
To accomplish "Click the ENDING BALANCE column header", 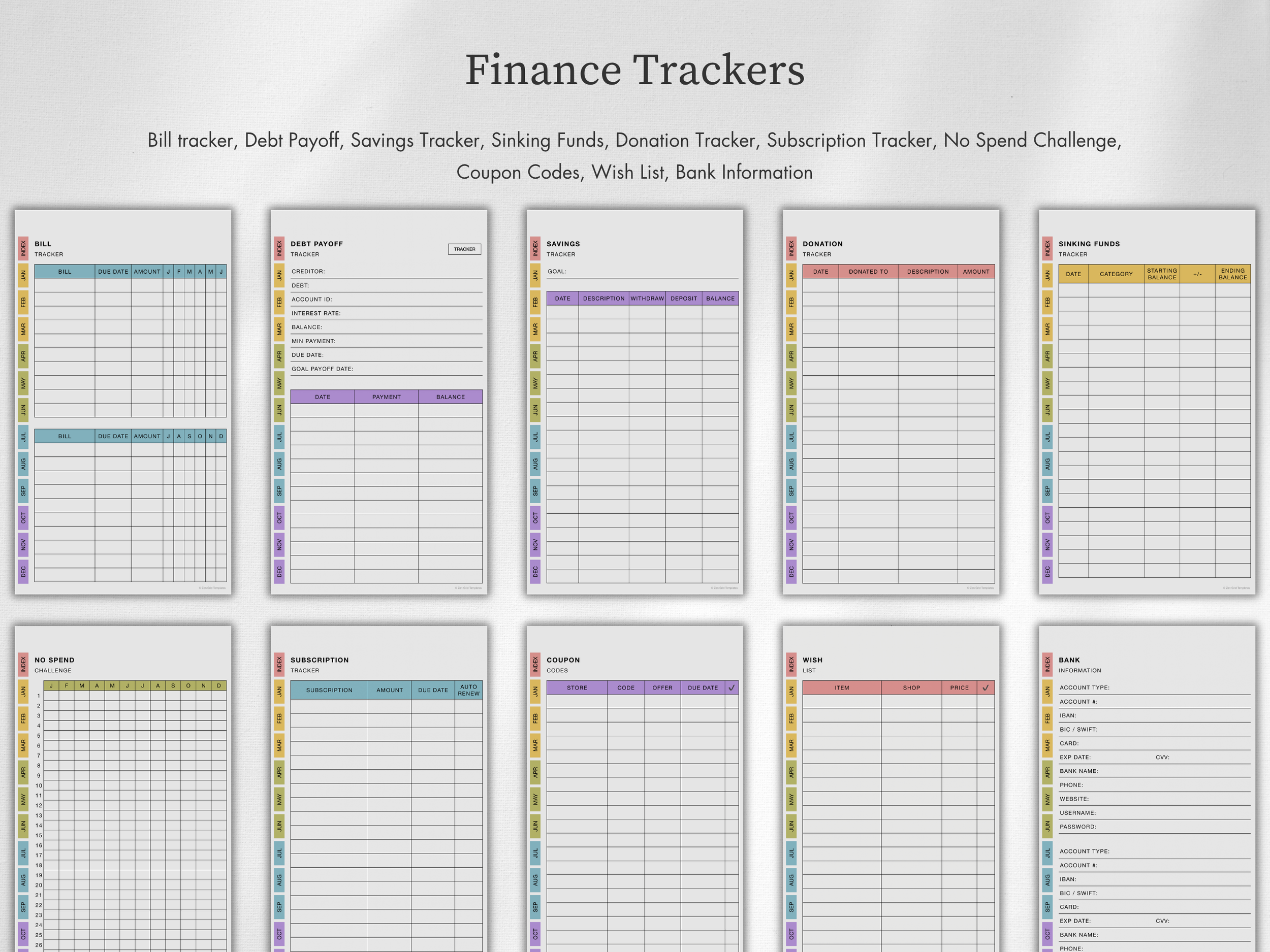I will (1233, 274).
